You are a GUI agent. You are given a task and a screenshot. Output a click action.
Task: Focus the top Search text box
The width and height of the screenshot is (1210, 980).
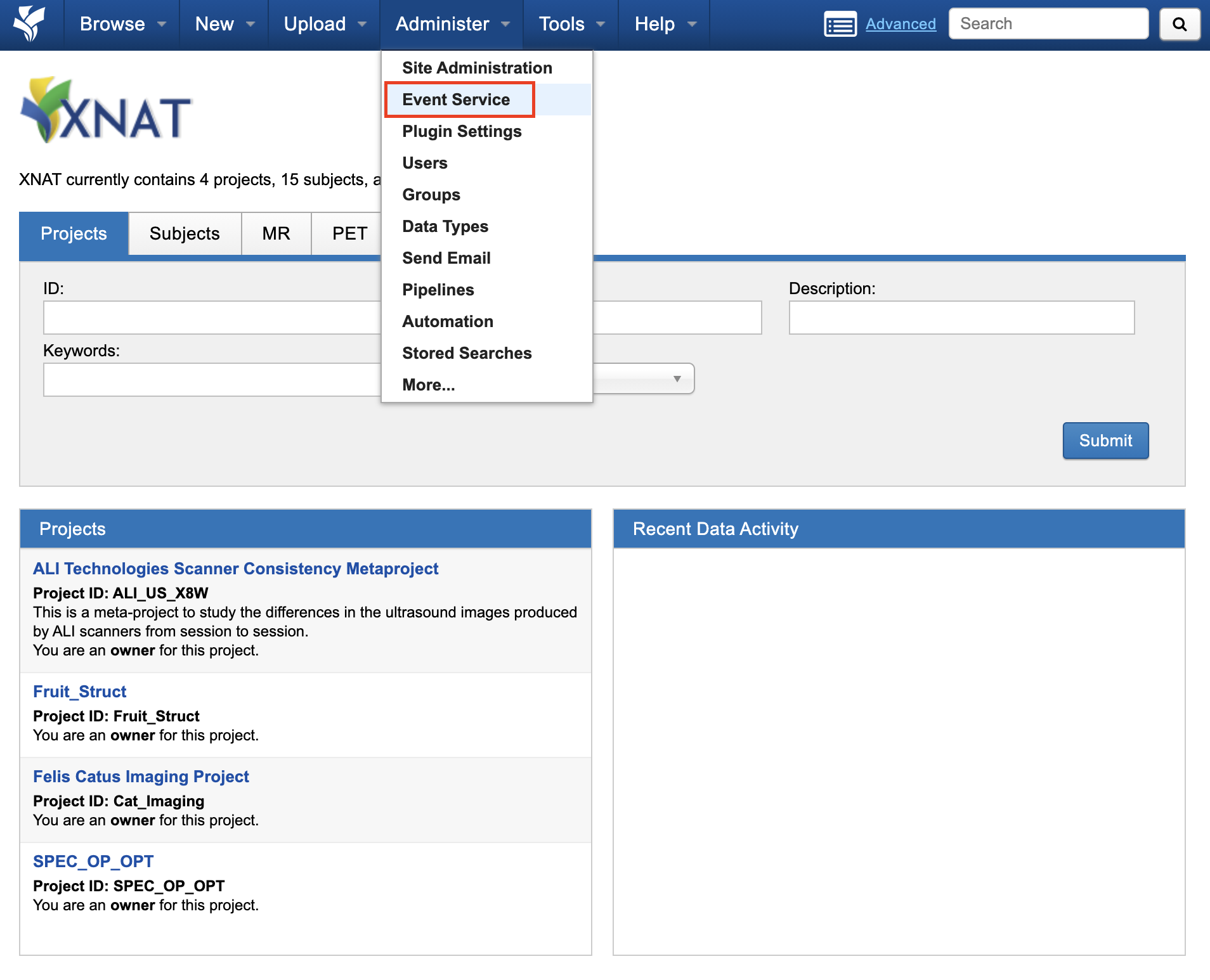pyautogui.click(x=1048, y=24)
